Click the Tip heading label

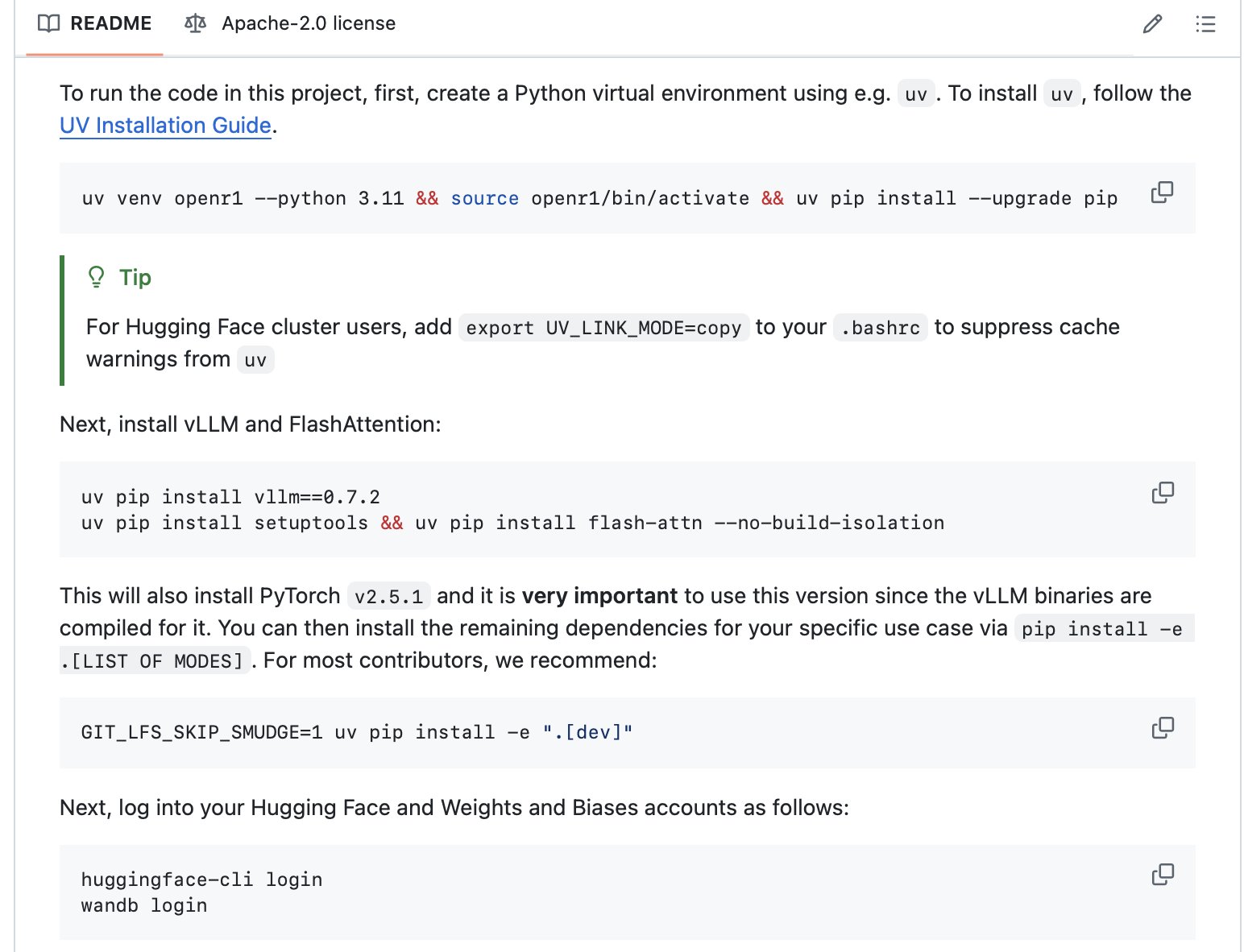point(135,277)
